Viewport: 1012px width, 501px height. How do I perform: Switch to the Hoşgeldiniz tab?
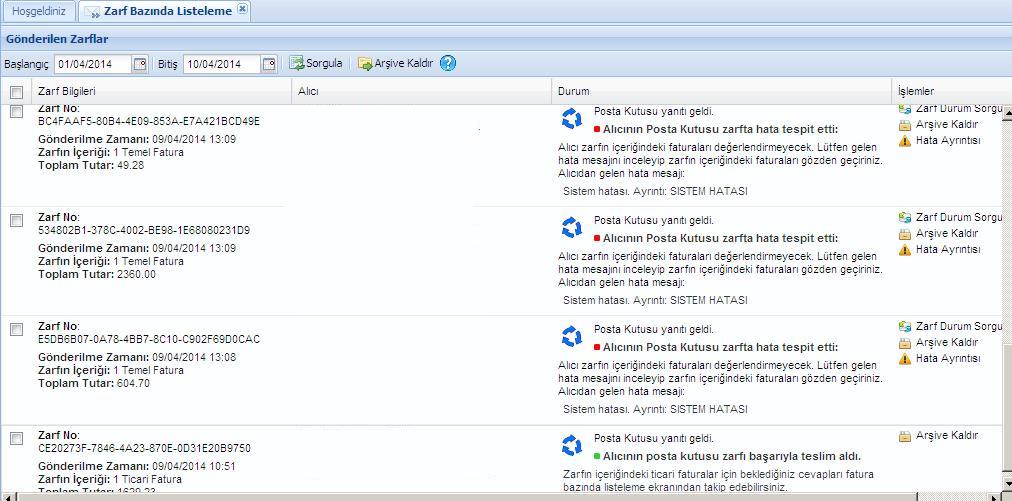click(x=38, y=11)
